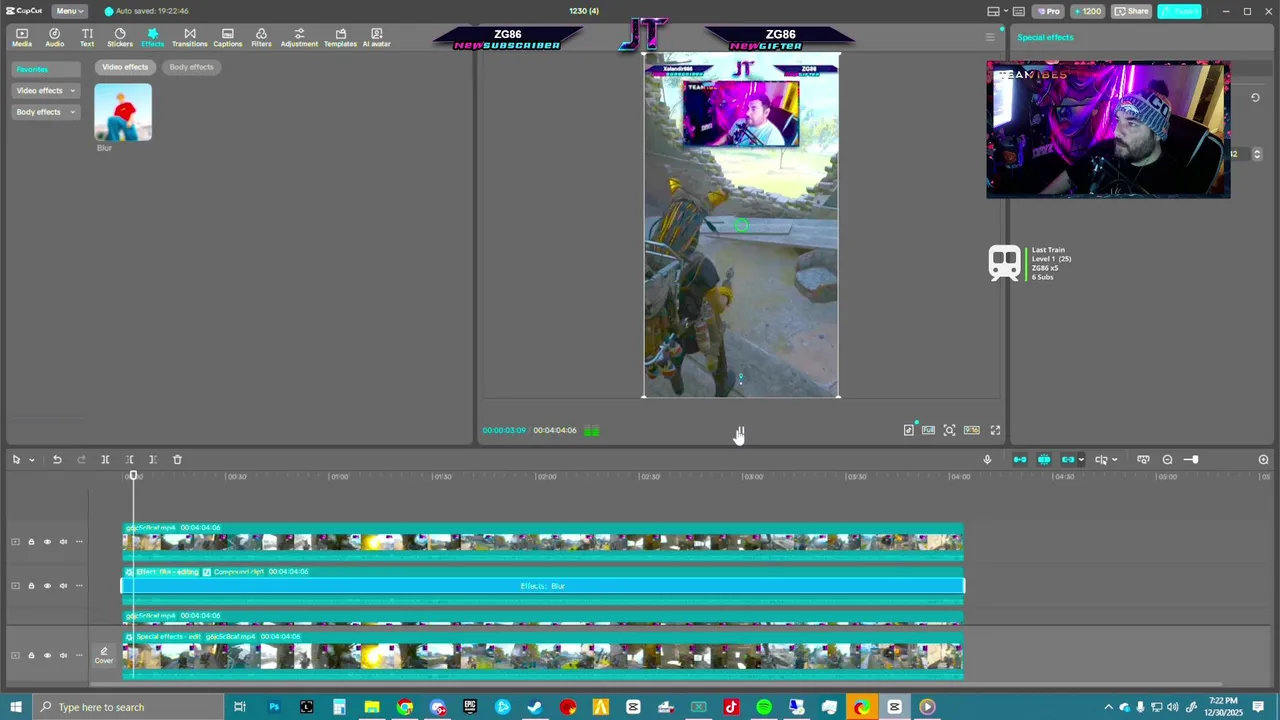
Task: Open timeline thumbnail settings icon
Action: (x=1143, y=460)
